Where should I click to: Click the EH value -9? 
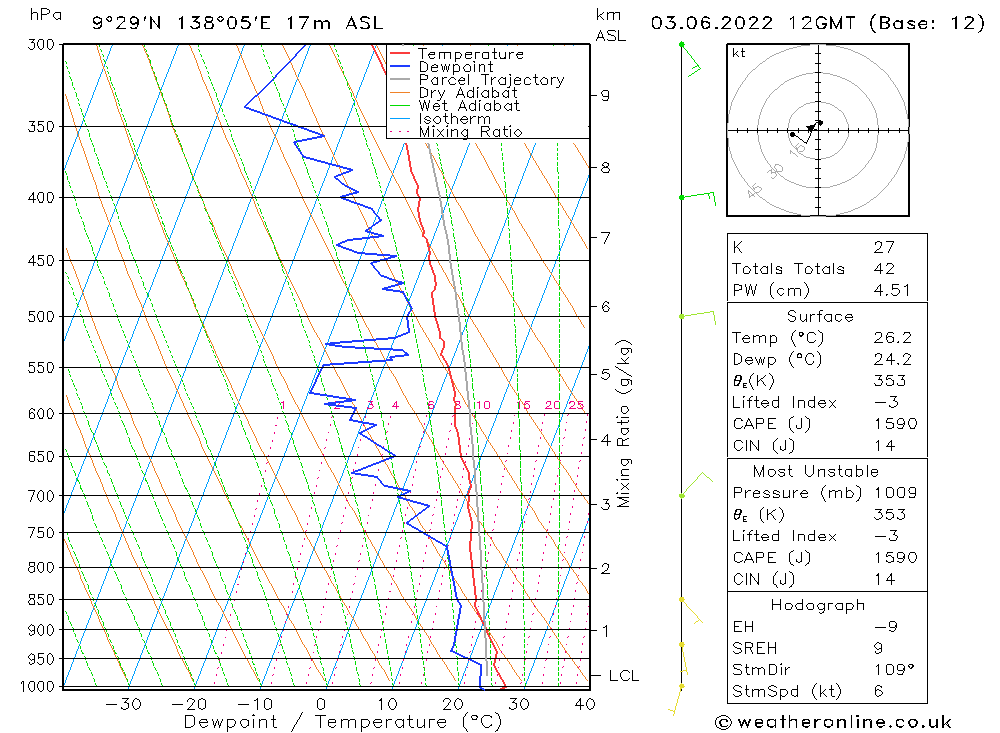pyautogui.click(x=885, y=626)
